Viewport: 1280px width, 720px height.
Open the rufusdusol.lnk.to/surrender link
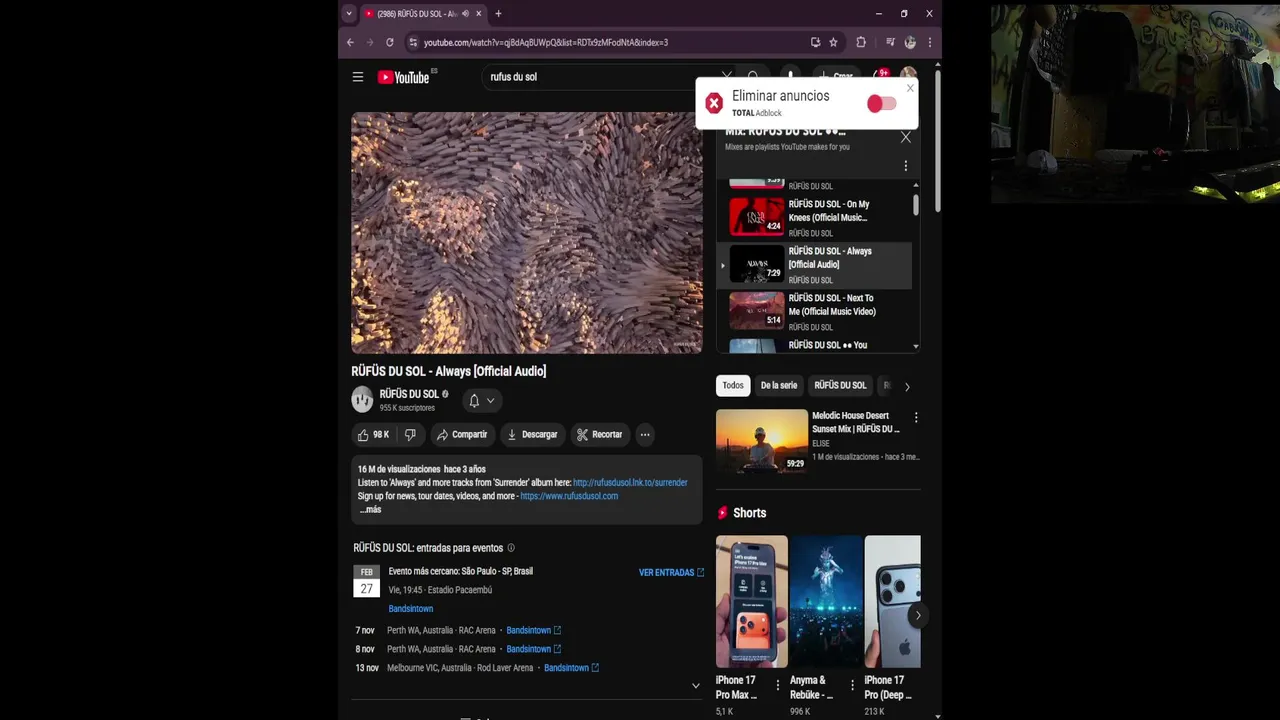point(630,483)
